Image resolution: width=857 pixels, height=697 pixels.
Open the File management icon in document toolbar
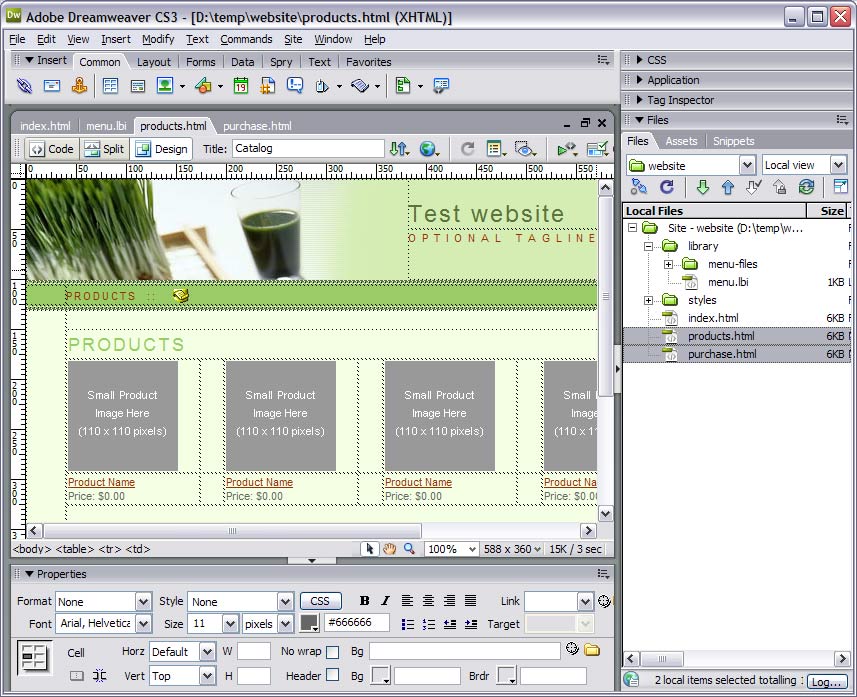coord(400,149)
